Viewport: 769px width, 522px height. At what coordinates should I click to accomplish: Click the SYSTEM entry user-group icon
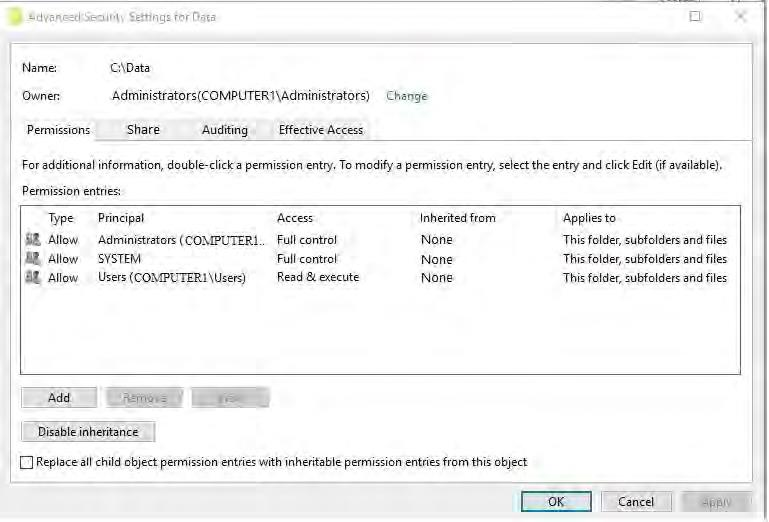[x=33, y=259]
